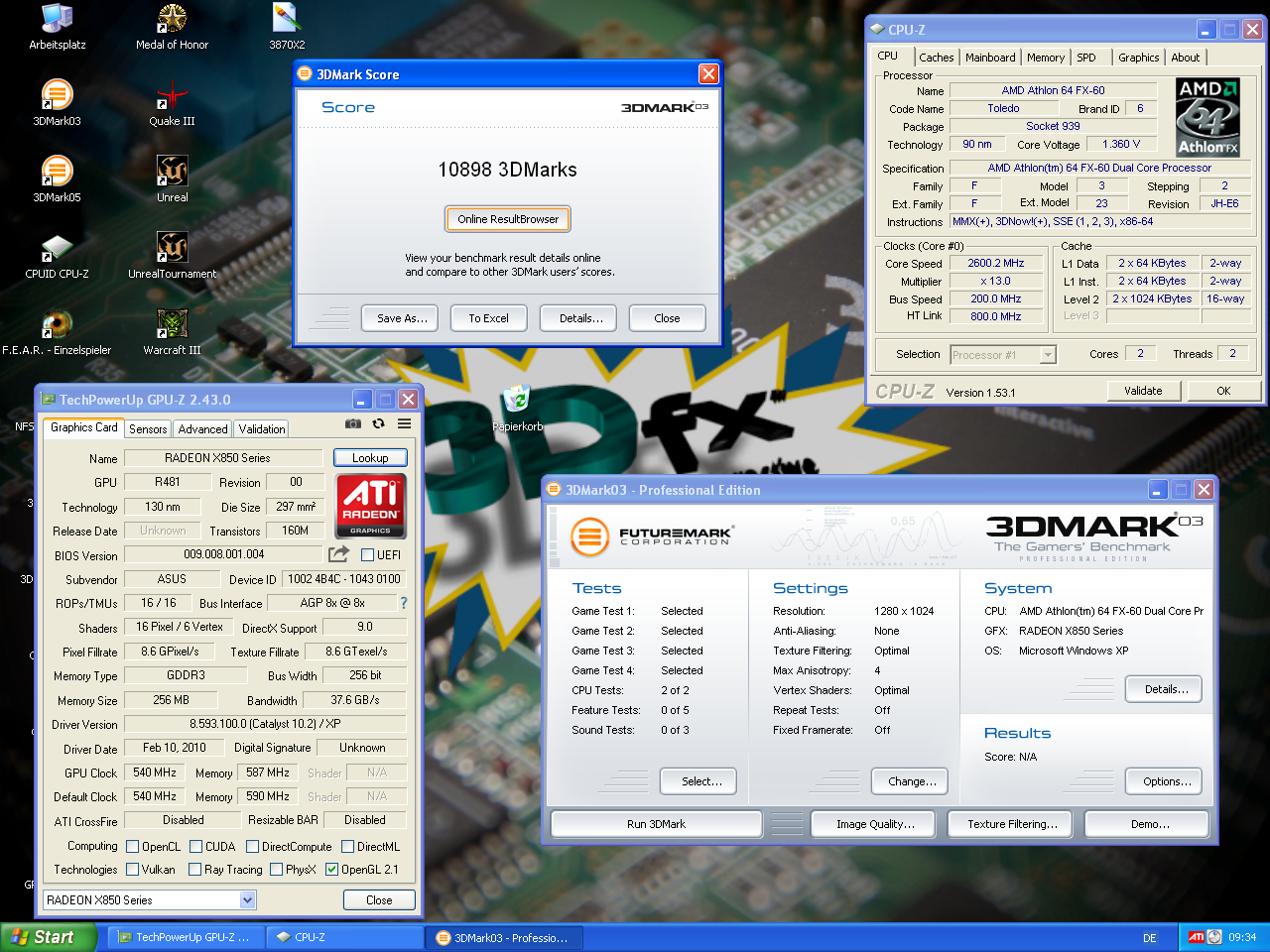Image resolution: width=1270 pixels, height=952 pixels.
Task: Toggle the DirectML checkbox
Action: coord(347,847)
